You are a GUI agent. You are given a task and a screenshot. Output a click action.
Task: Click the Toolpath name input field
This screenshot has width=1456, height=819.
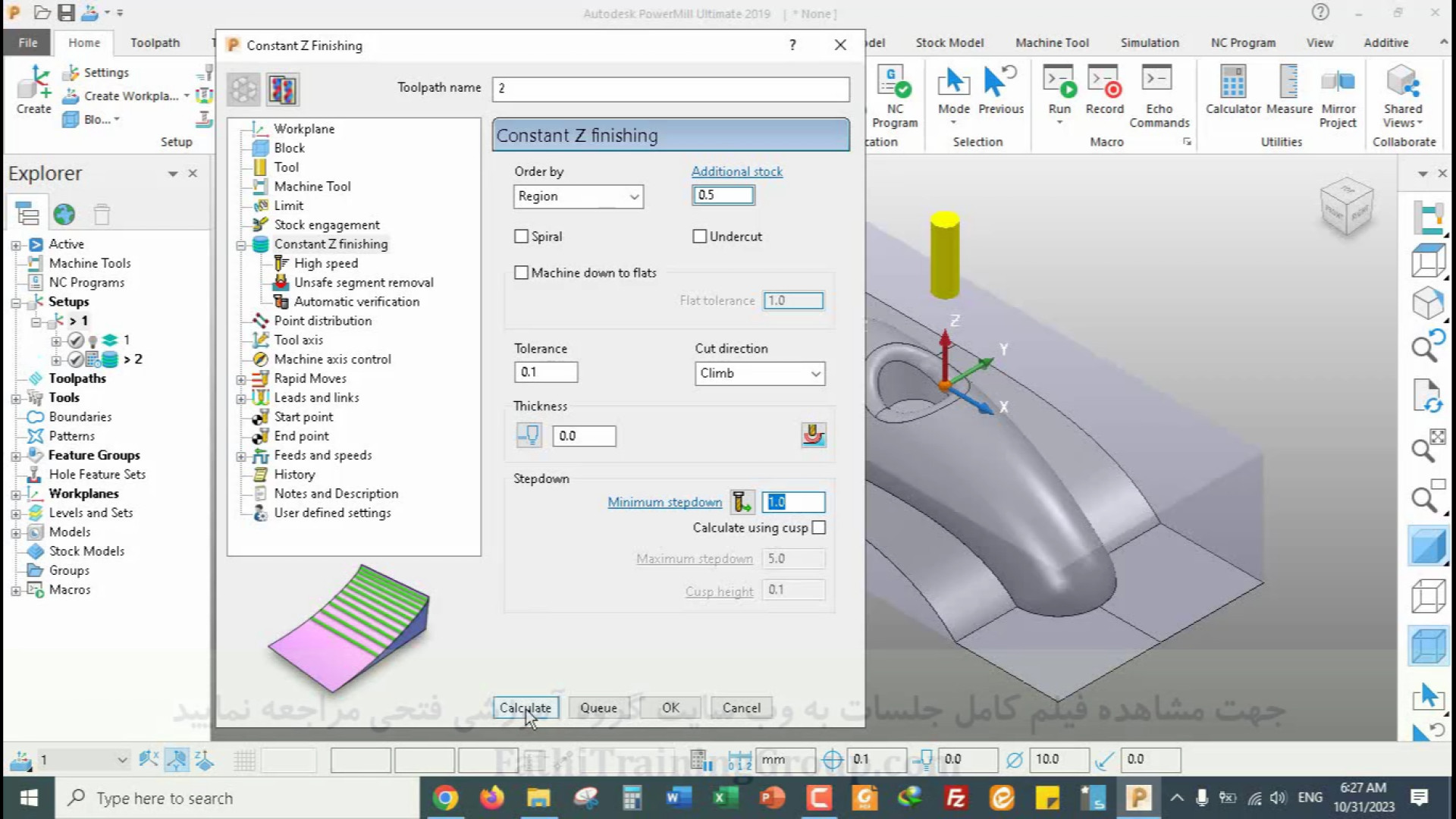tap(670, 89)
